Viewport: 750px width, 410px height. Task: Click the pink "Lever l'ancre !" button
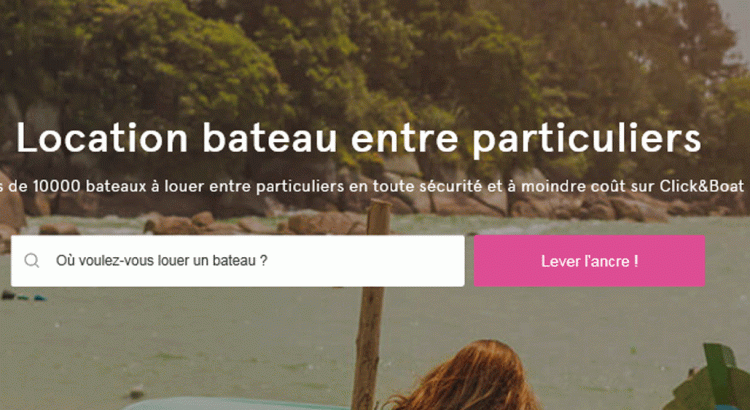pos(589,261)
